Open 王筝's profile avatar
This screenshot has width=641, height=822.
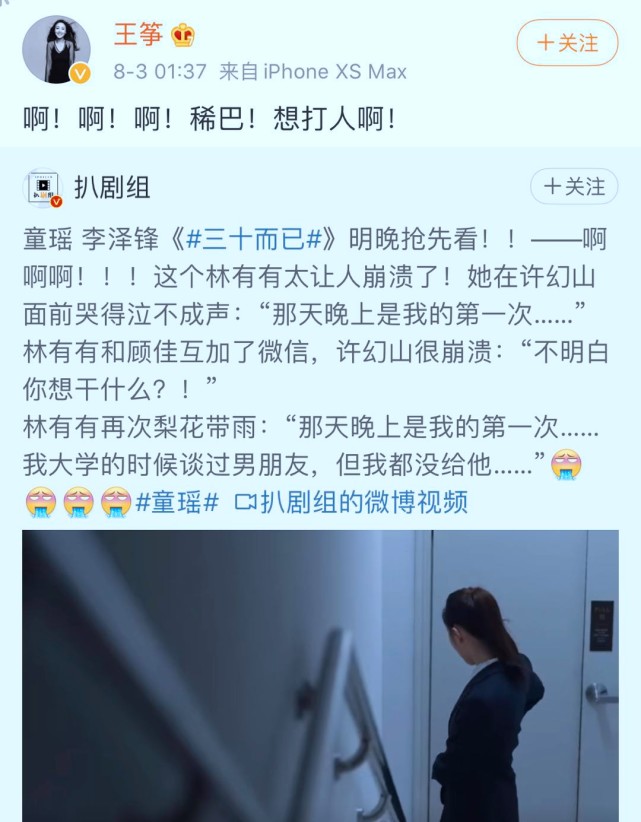click(x=56, y=49)
